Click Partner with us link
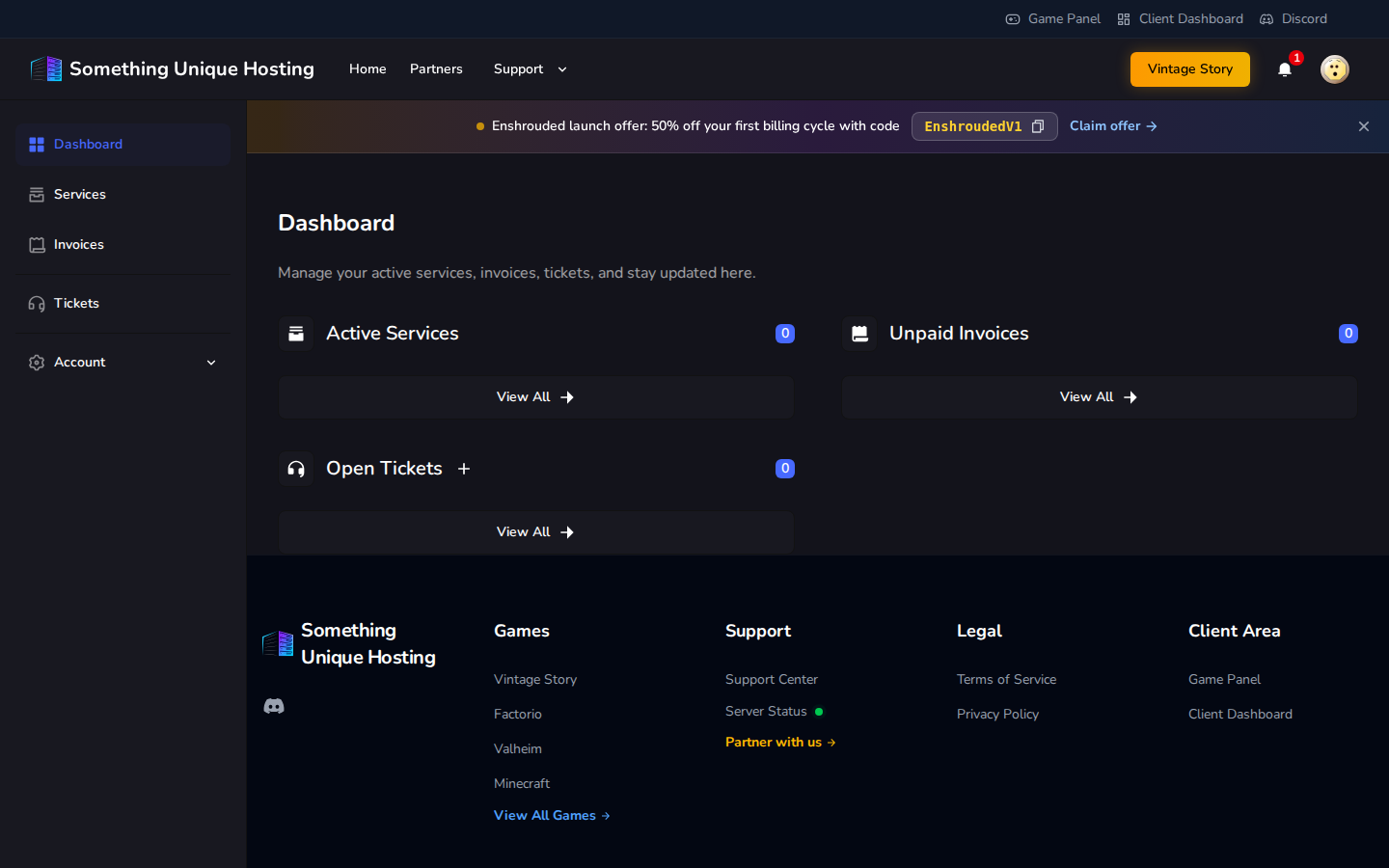 click(x=780, y=743)
